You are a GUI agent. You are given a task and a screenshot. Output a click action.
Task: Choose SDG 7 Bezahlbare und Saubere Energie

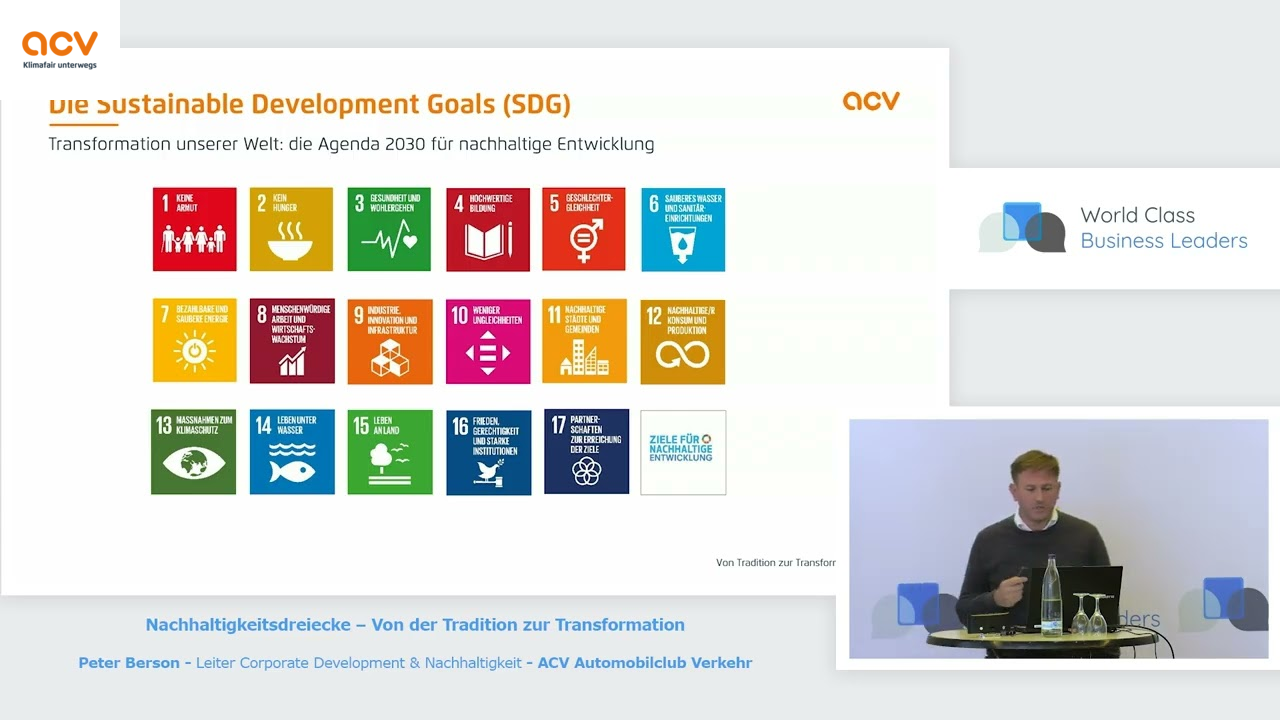(x=194, y=341)
